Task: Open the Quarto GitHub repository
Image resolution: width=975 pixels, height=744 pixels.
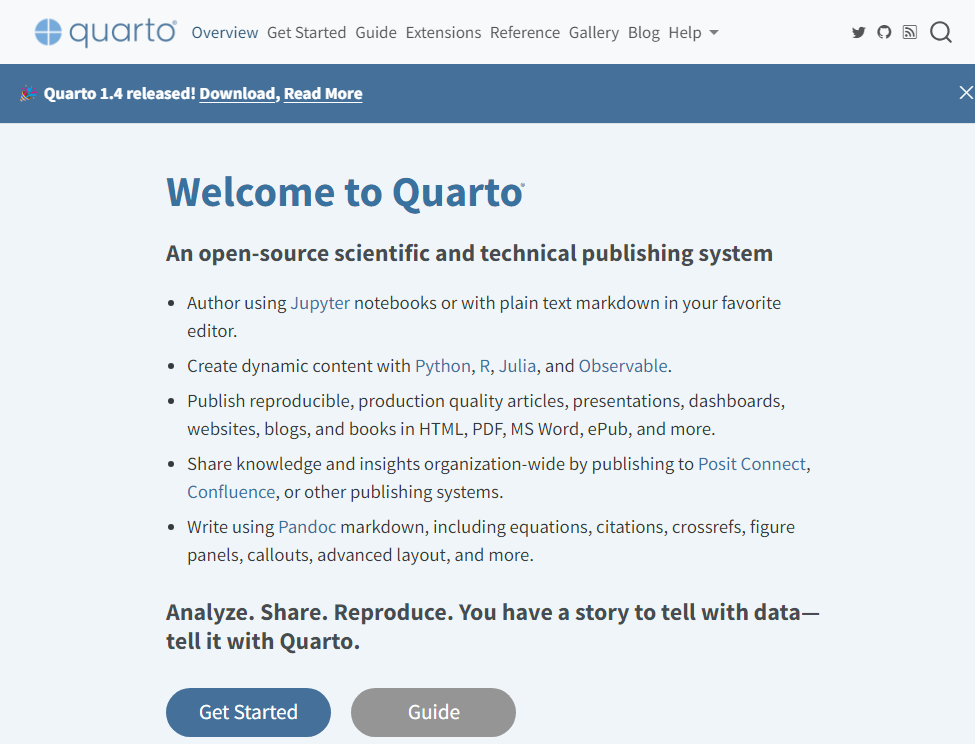Action: (x=884, y=32)
